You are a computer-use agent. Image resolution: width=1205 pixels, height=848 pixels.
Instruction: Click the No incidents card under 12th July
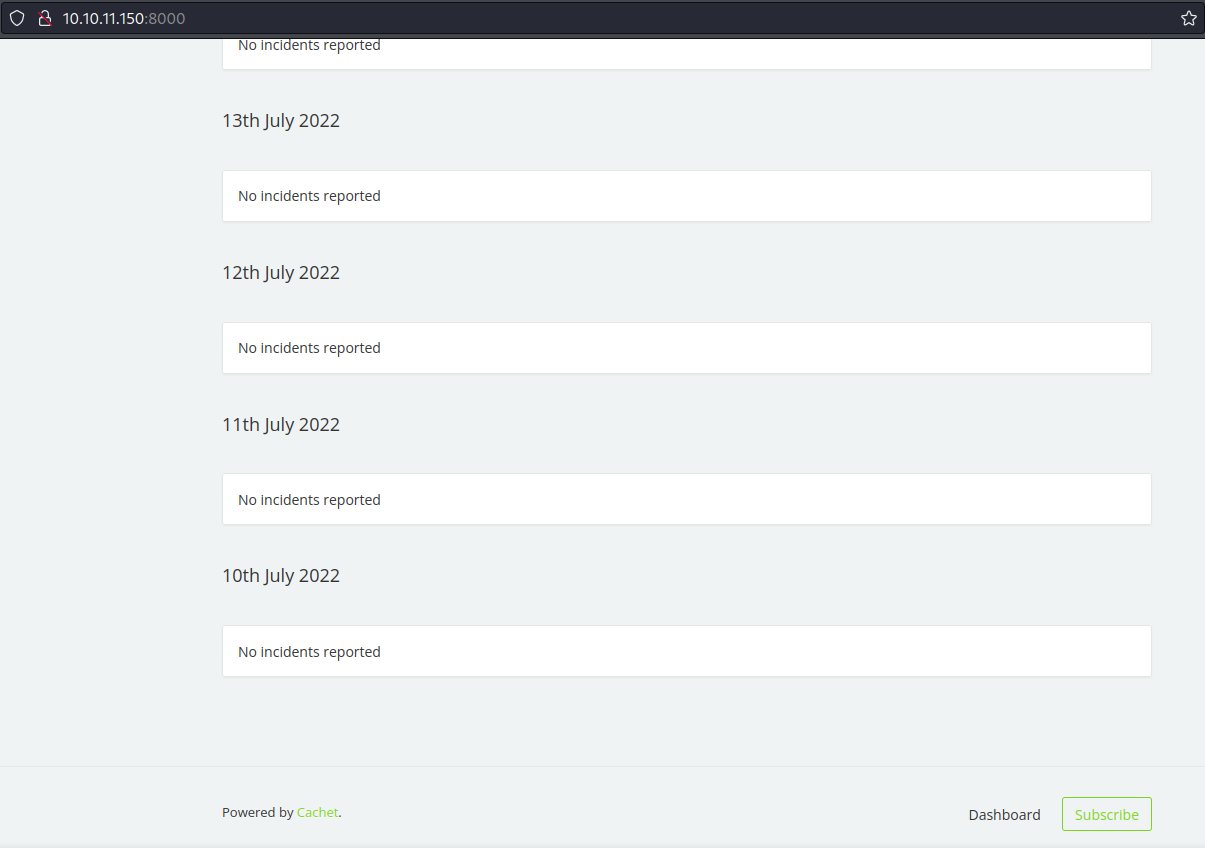coord(686,347)
